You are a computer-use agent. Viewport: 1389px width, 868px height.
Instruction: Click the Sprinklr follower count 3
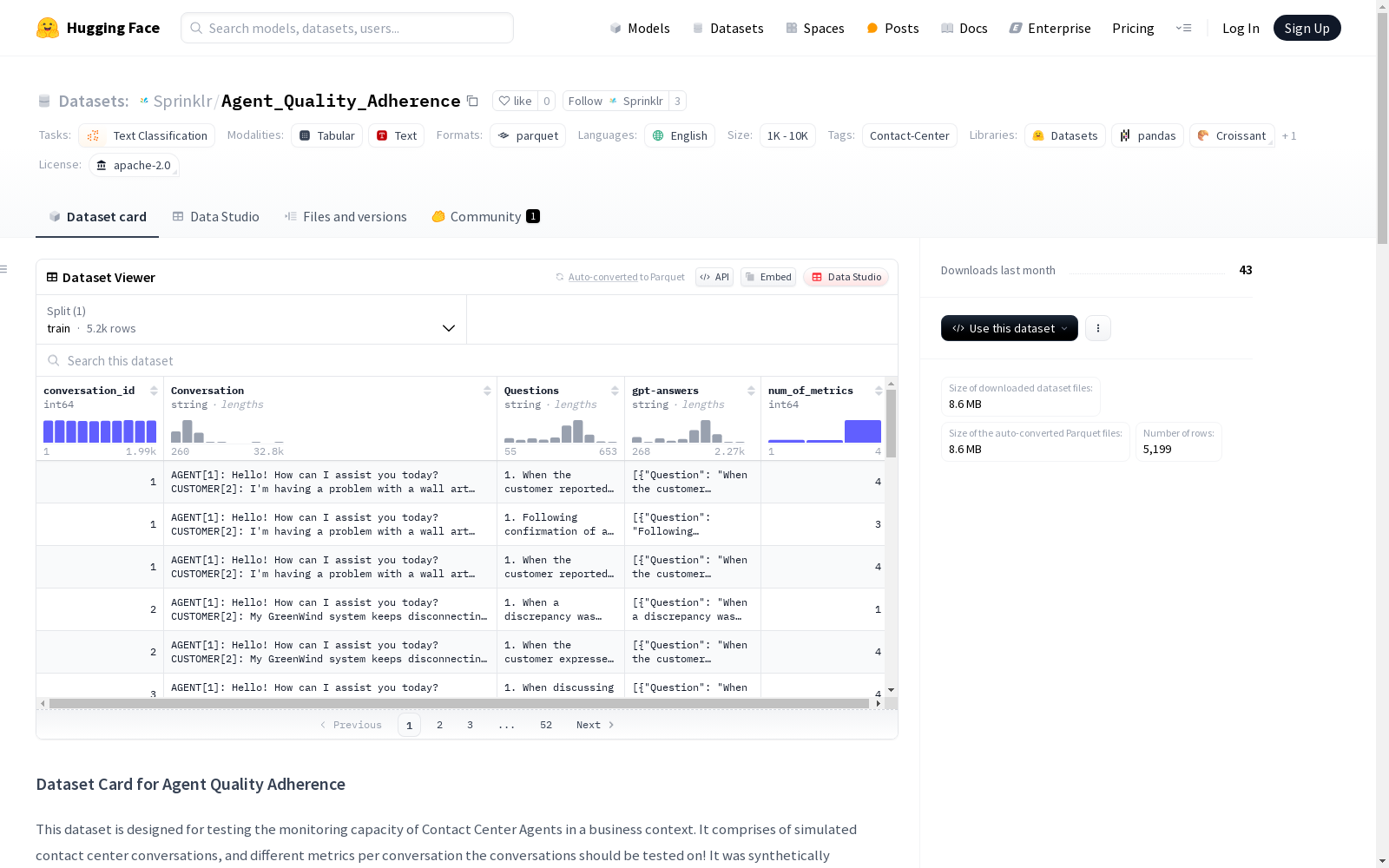[678, 101]
